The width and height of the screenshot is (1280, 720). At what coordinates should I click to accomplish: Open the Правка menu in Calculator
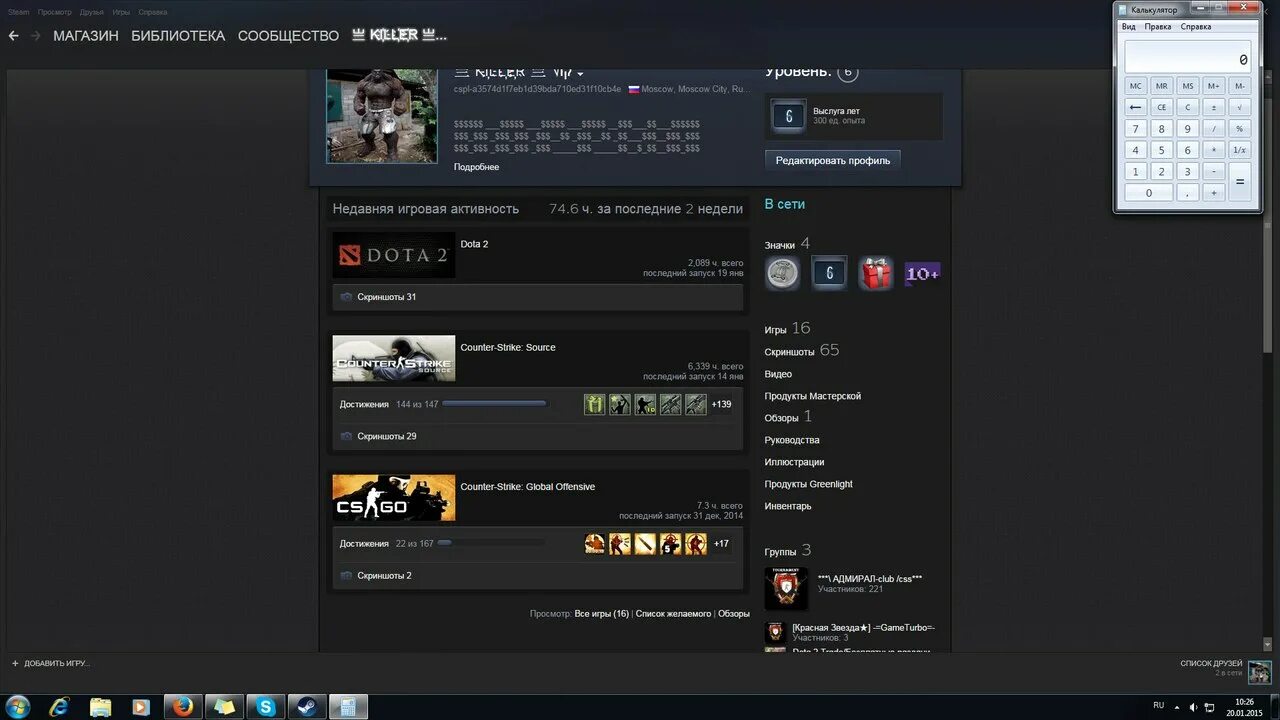[x=1158, y=27]
